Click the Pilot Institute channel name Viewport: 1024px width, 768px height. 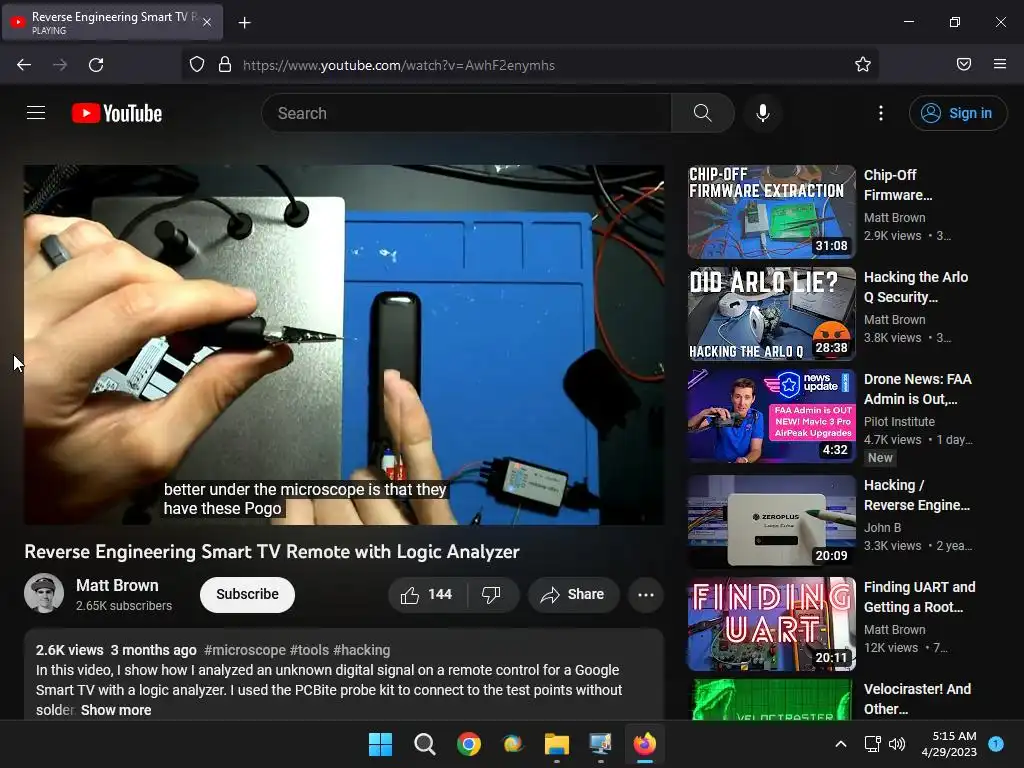click(899, 422)
